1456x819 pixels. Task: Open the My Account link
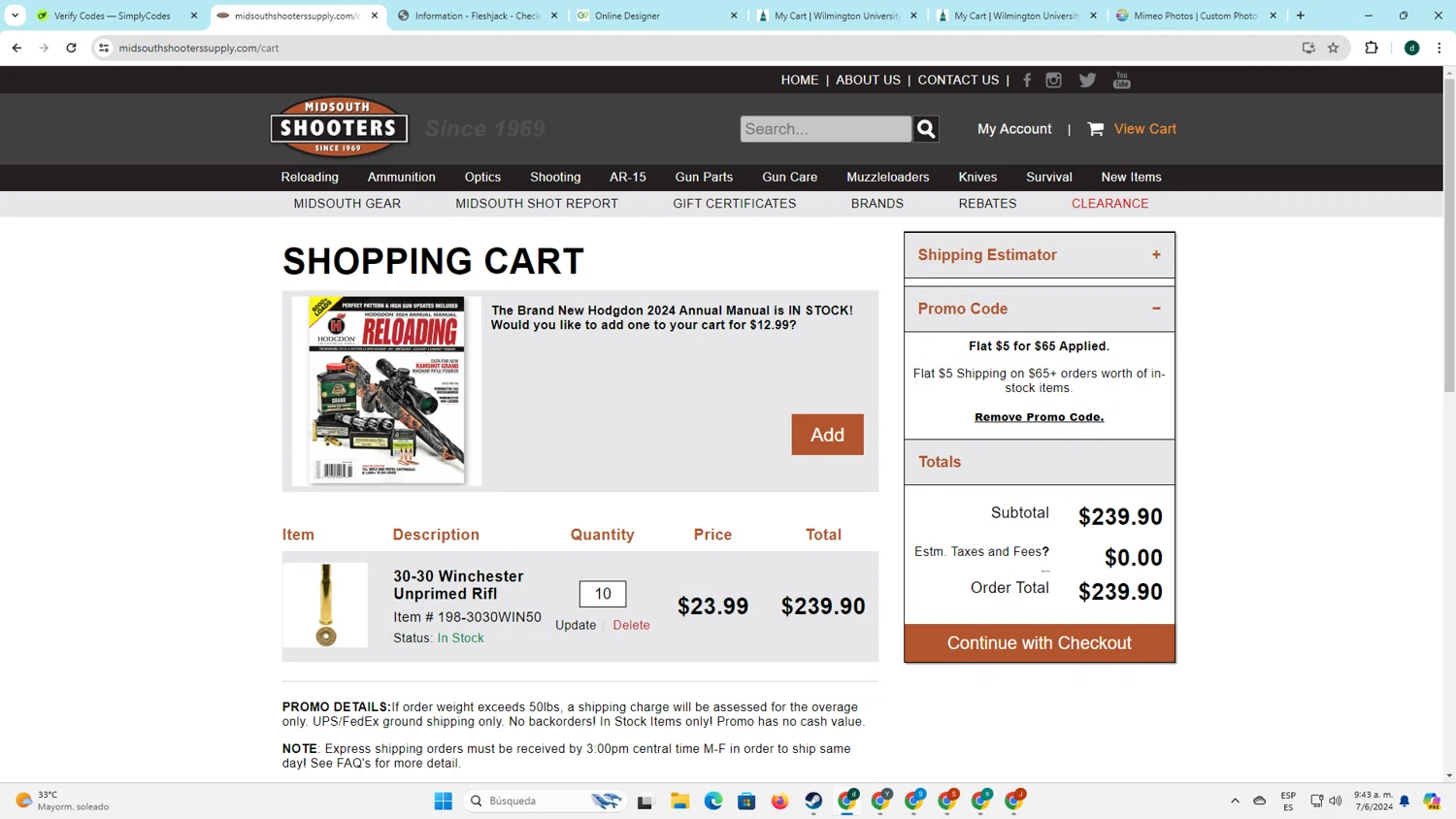(x=1014, y=129)
